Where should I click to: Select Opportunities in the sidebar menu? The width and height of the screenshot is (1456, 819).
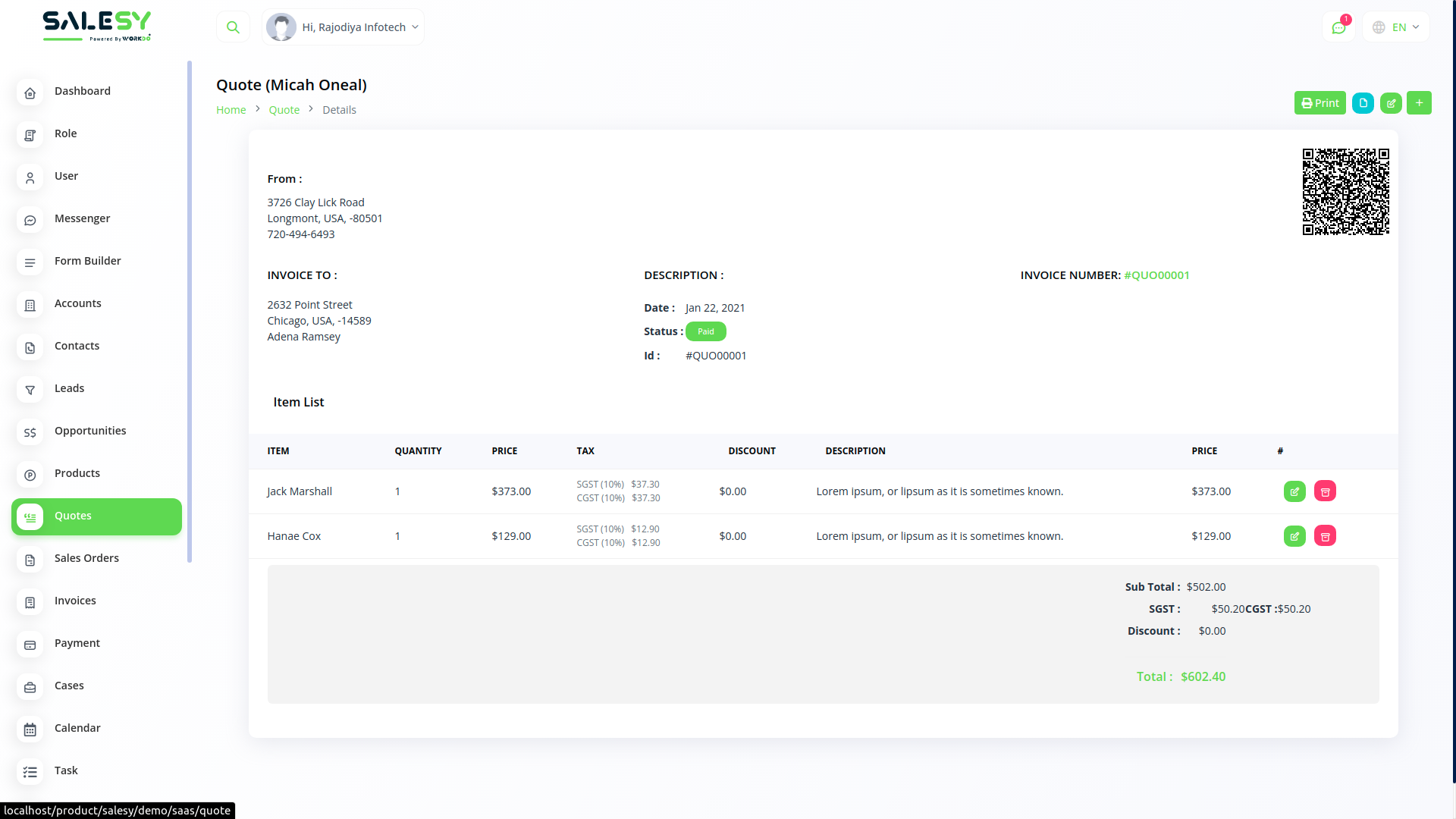click(x=90, y=431)
